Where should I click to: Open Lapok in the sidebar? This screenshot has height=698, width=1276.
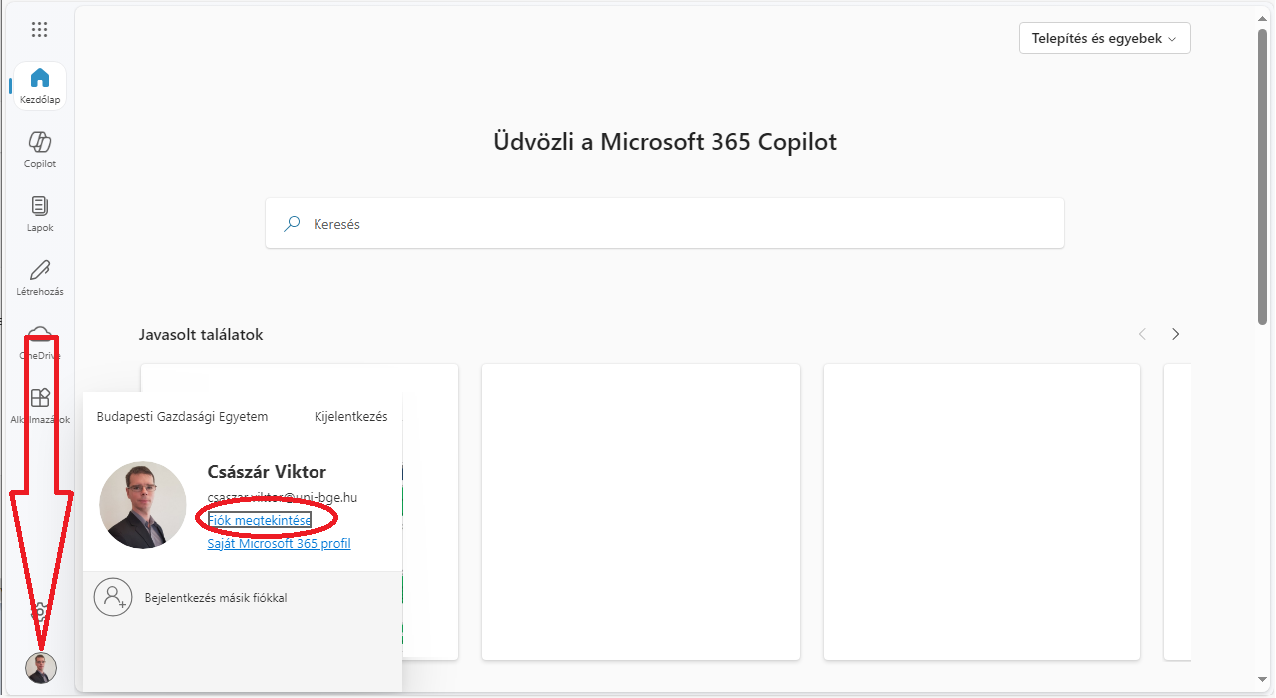coord(40,214)
